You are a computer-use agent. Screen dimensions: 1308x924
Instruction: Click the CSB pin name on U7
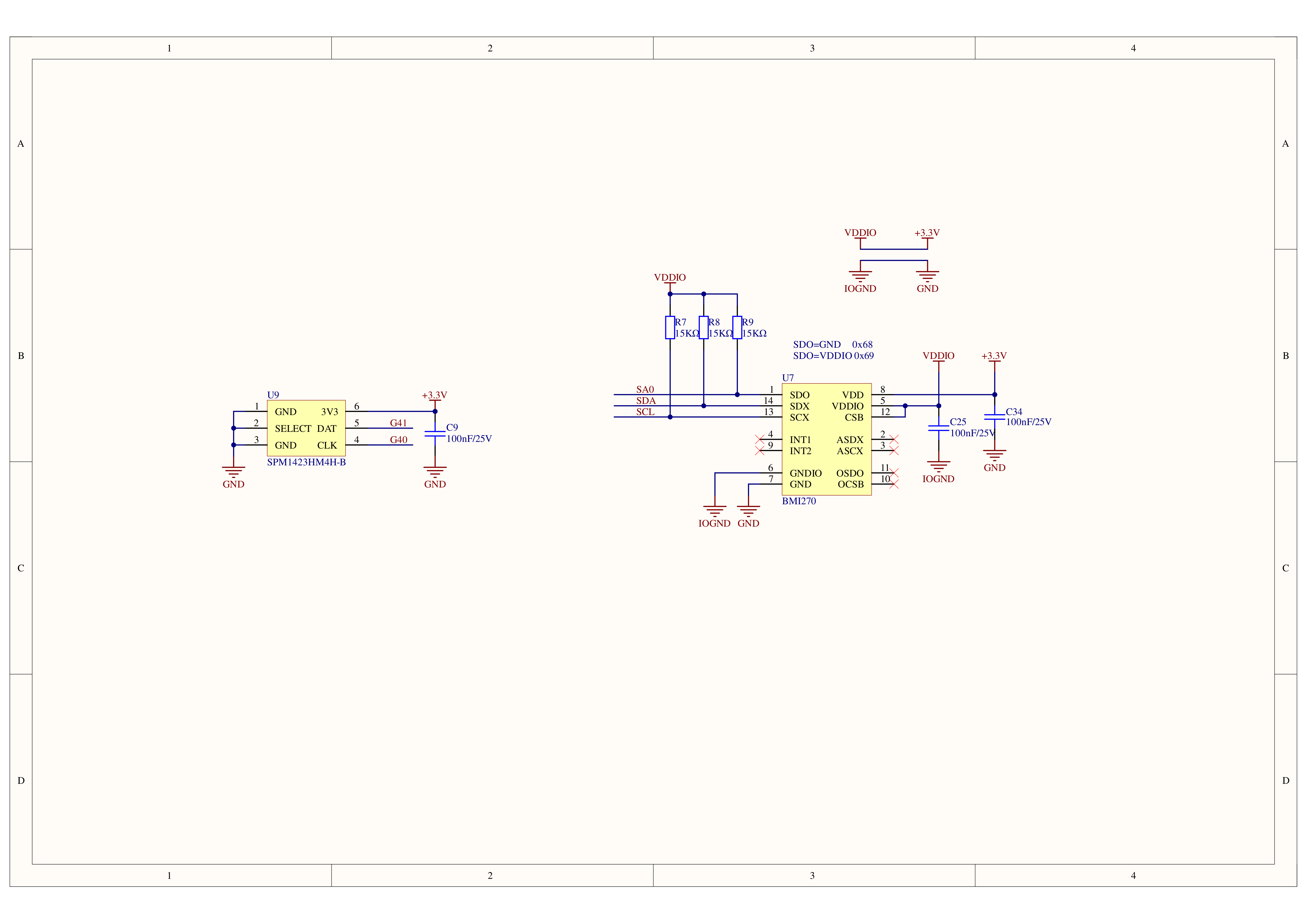click(x=854, y=417)
